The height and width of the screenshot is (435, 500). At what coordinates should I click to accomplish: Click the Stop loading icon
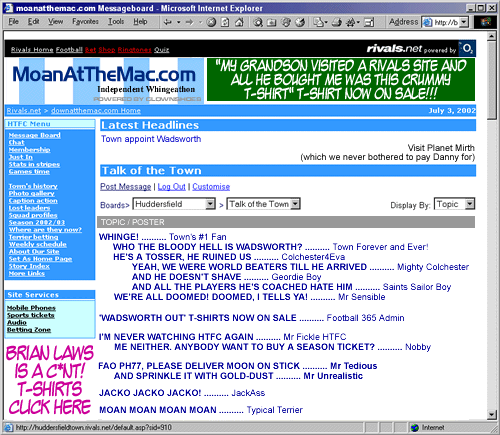coord(211,22)
